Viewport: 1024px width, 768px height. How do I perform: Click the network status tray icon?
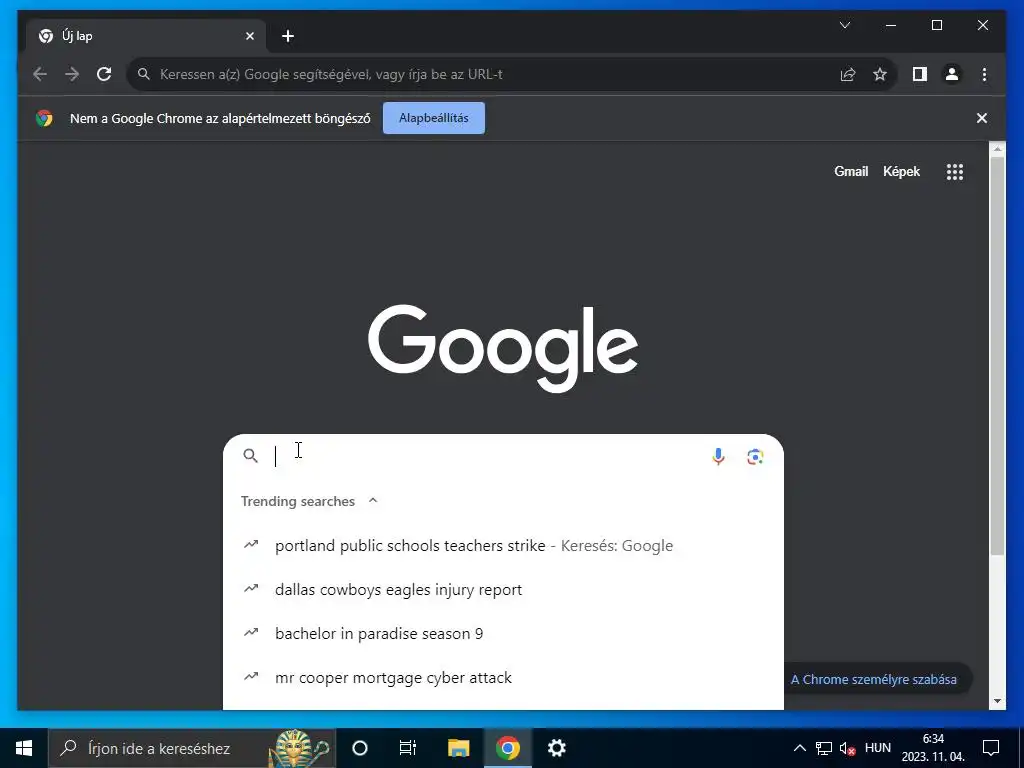pos(824,748)
